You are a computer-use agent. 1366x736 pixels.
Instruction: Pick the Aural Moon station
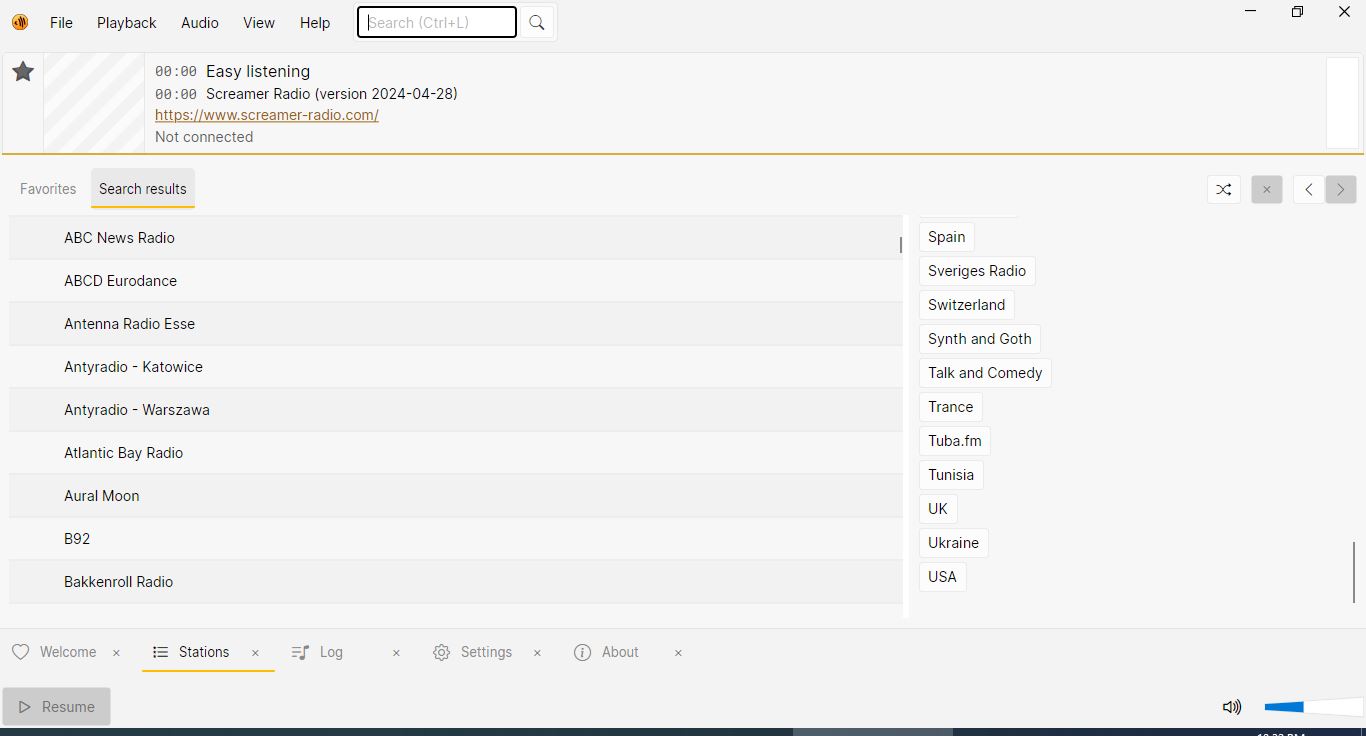(456, 496)
